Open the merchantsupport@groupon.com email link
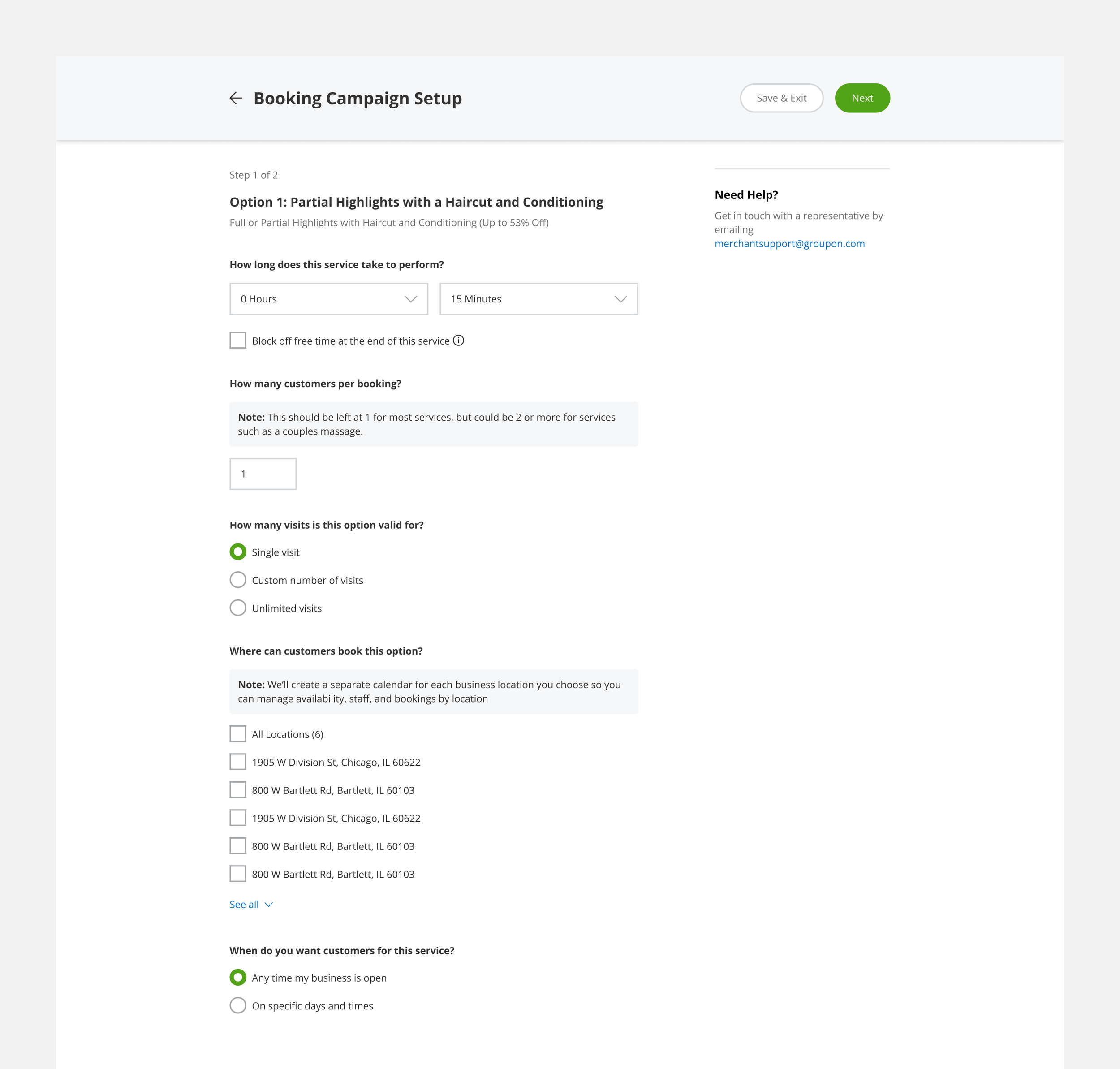This screenshot has height=1069, width=1120. [789, 243]
